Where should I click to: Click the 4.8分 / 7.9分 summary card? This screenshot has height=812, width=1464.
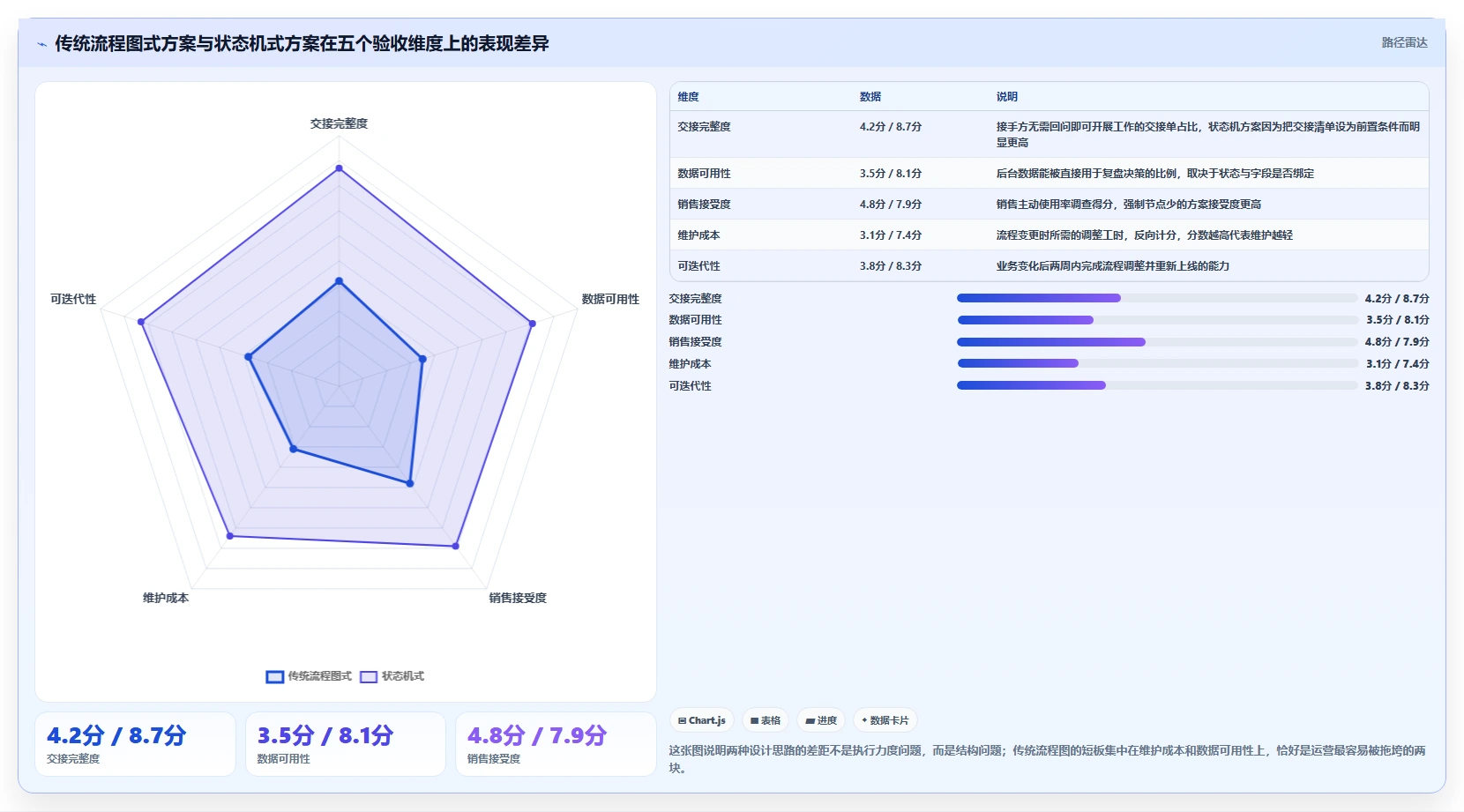click(x=556, y=744)
